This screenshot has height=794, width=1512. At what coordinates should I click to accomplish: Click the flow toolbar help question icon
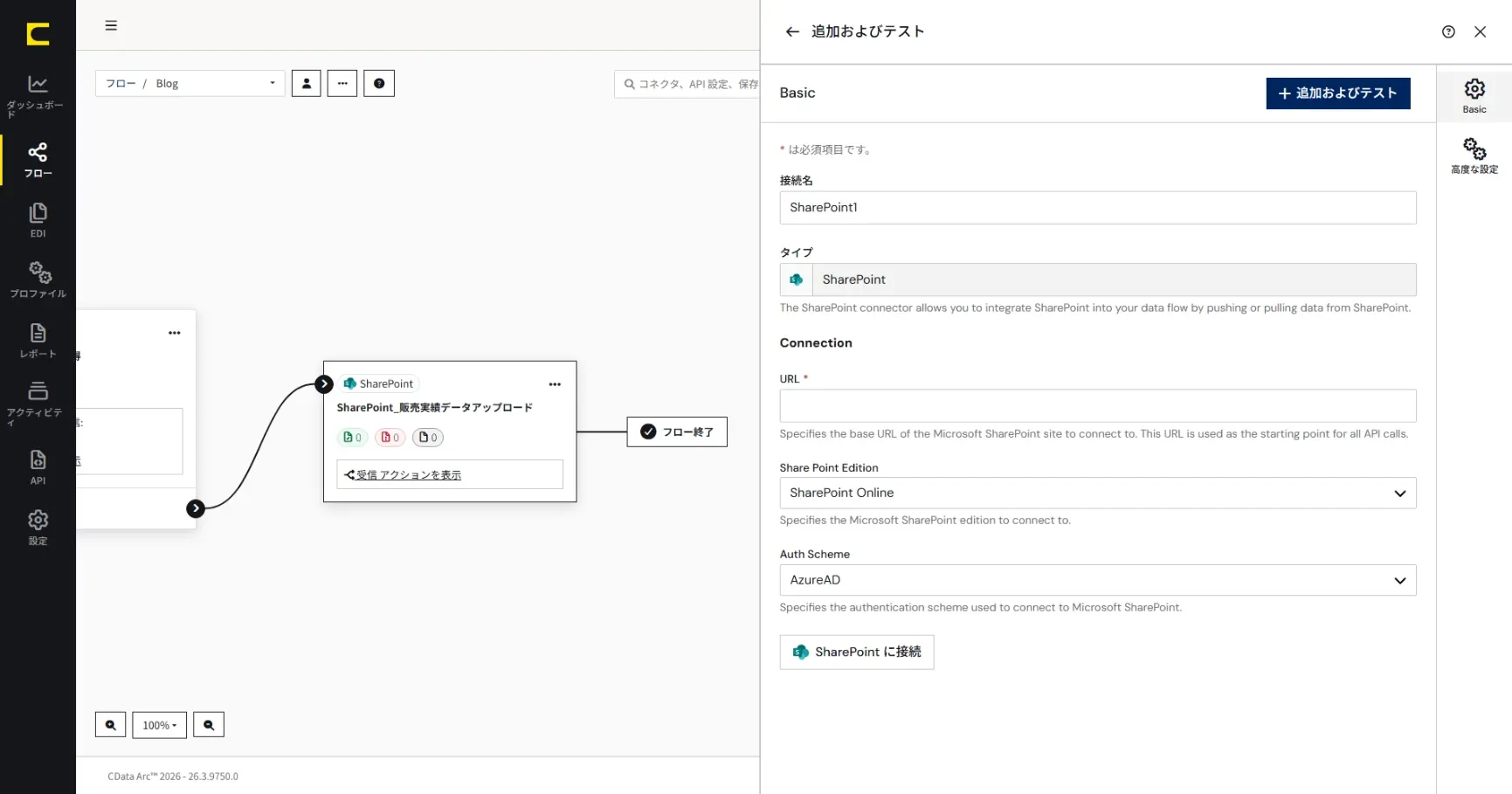tap(379, 84)
